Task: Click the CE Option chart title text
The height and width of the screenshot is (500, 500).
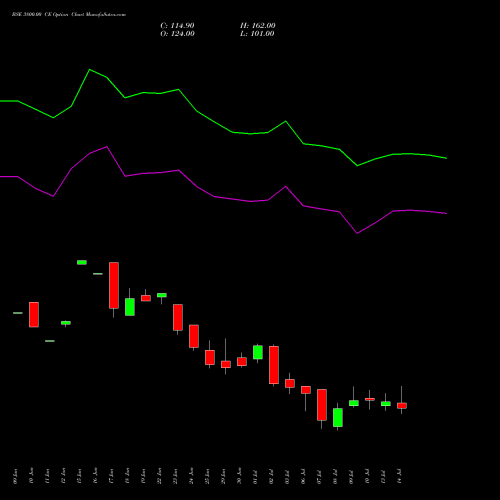Action: tap(69, 15)
